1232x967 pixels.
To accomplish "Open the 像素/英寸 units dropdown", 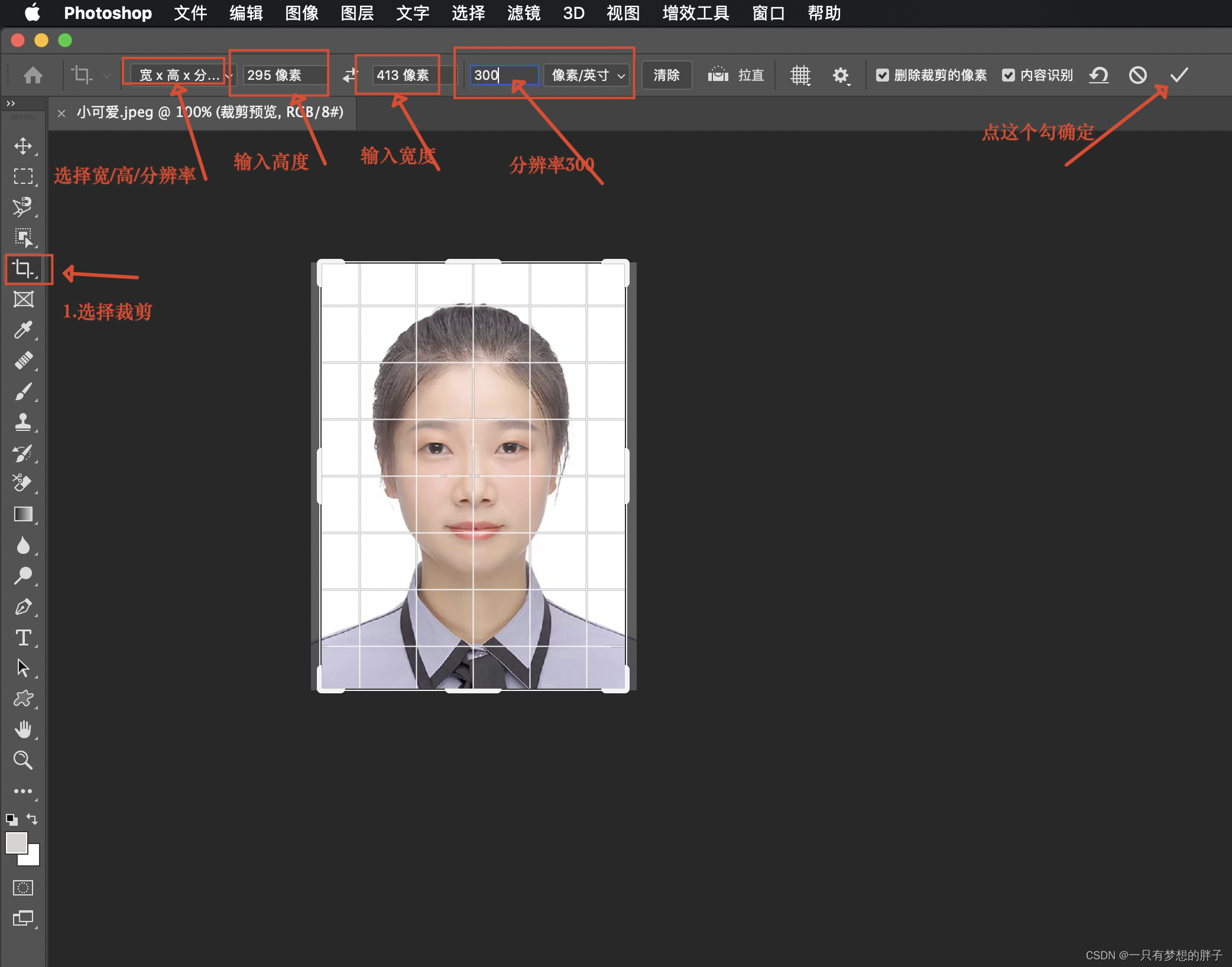I will pyautogui.click(x=587, y=75).
